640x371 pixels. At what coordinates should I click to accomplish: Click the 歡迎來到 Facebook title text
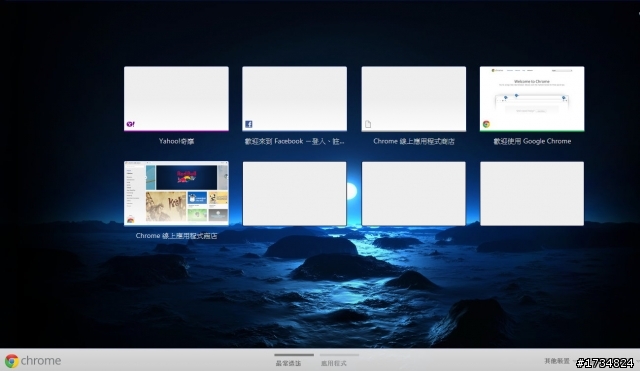(x=294, y=141)
